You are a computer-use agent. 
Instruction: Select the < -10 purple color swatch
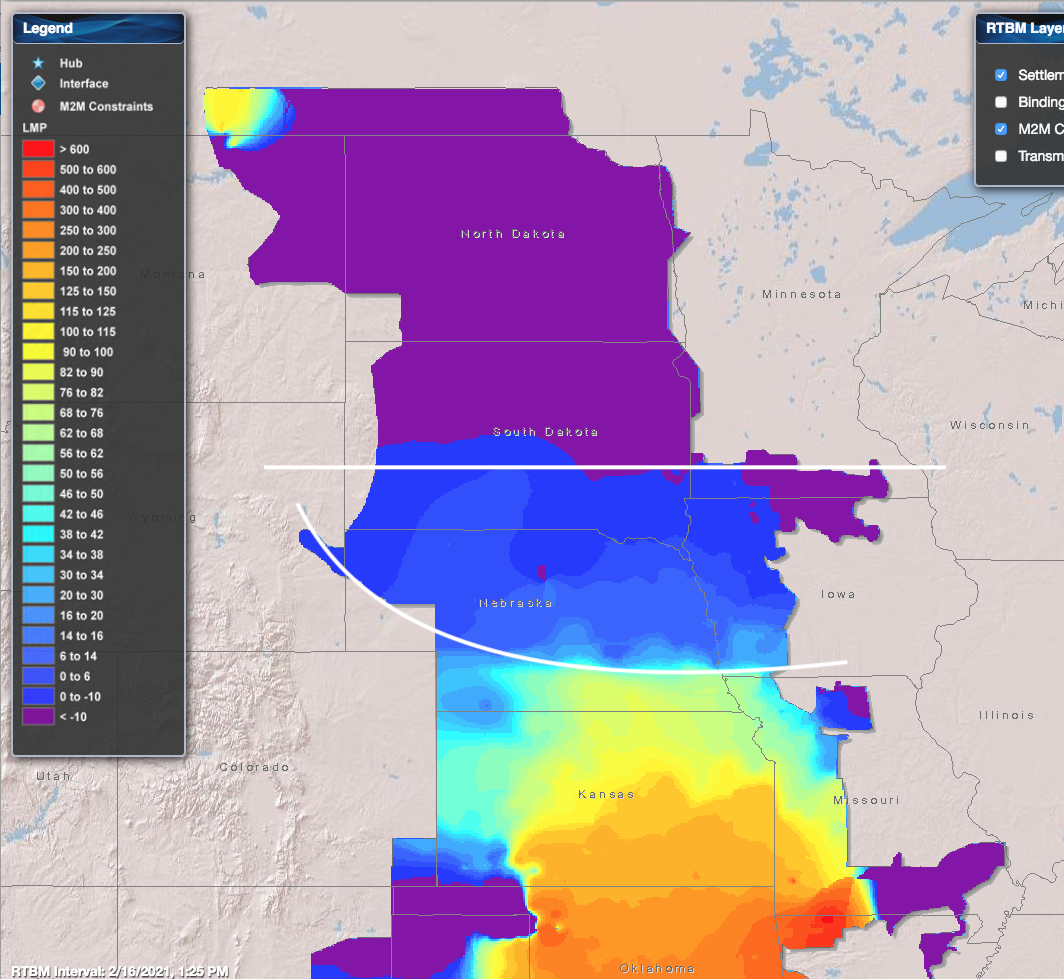pos(38,716)
